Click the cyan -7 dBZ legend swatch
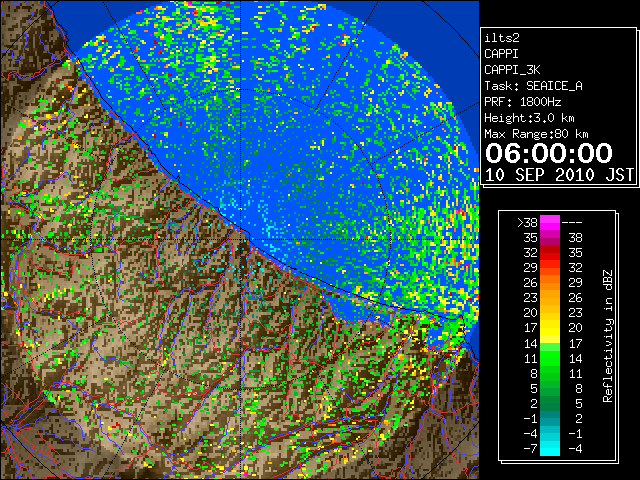Image resolution: width=640 pixels, height=480 pixels. pos(550,448)
